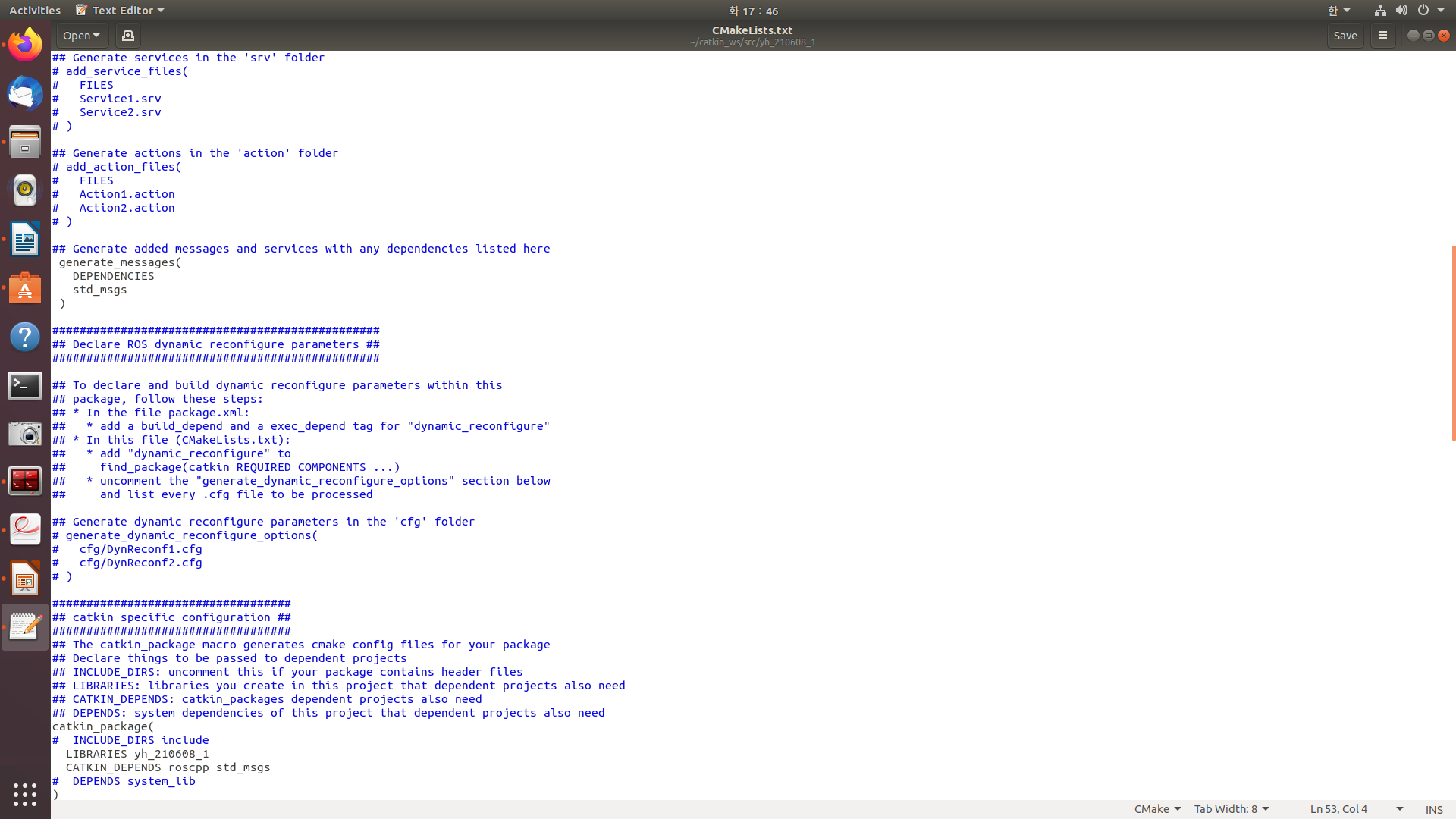Image resolution: width=1456 pixels, height=819 pixels.
Task: Open the Files manager from the dock
Action: [25, 142]
